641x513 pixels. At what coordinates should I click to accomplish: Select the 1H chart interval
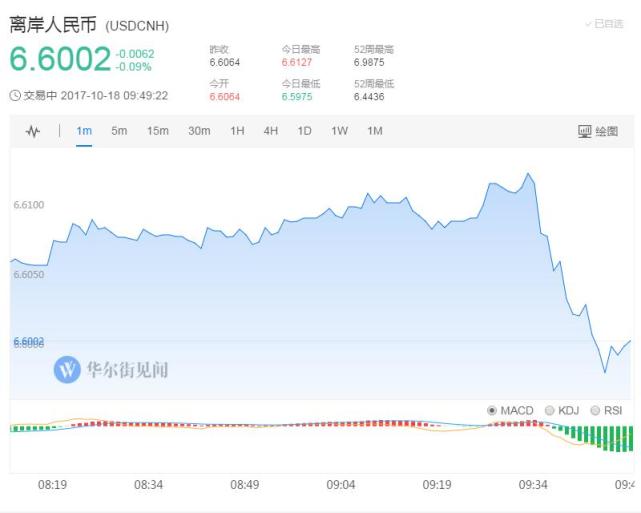click(237, 131)
